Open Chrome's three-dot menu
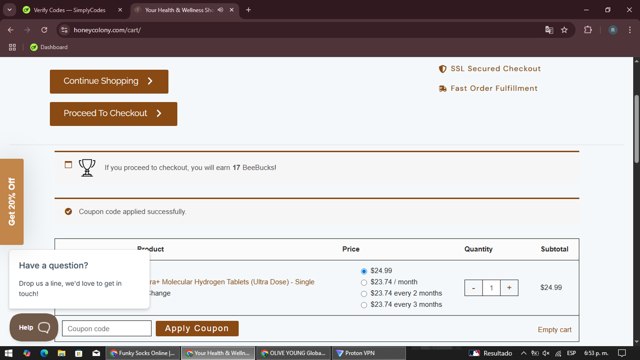640x360 pixels. (x=630, y=30)
